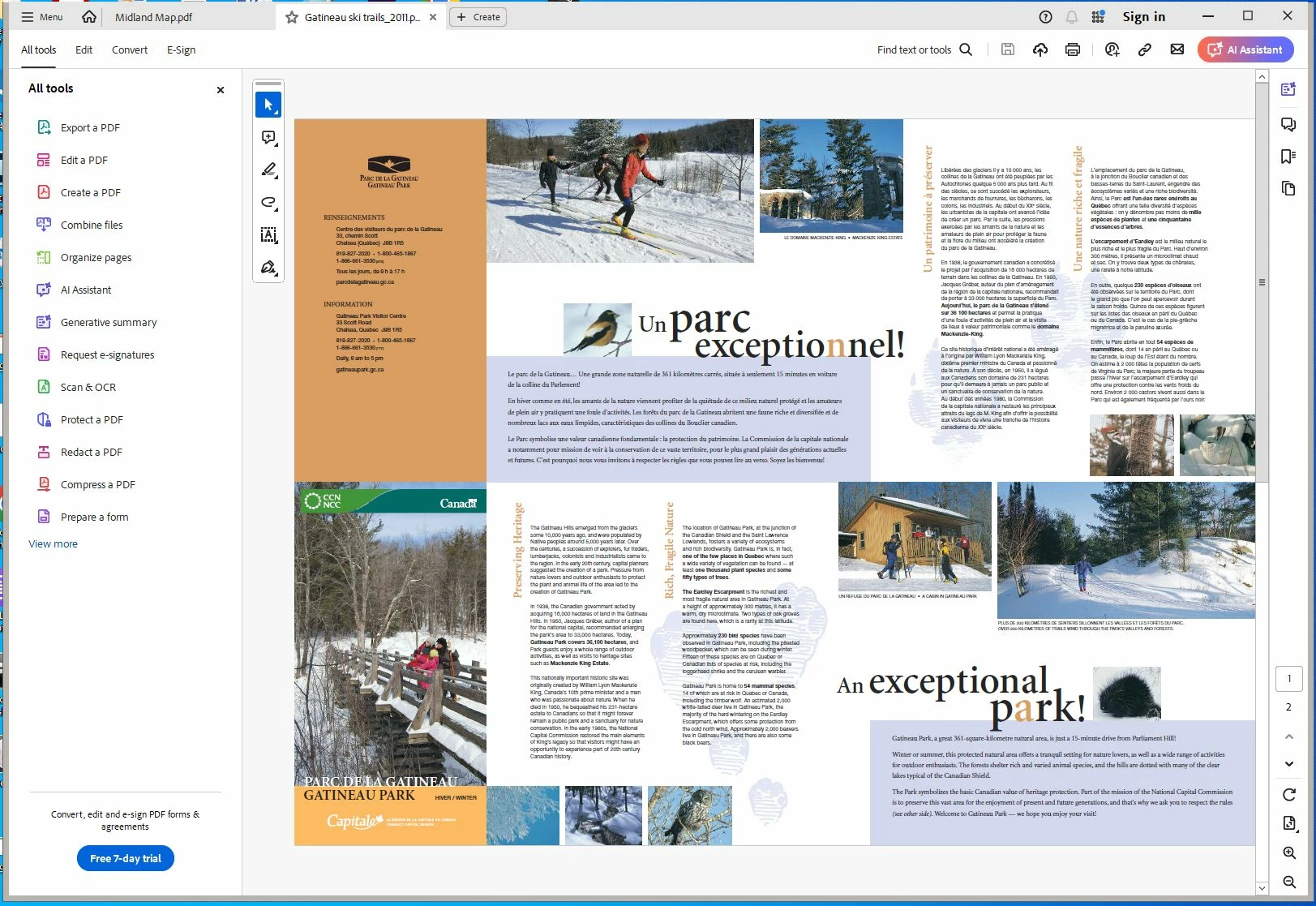Start the Free 7-day trial
The image size is (1316, 906).
(x=126, y=858)
